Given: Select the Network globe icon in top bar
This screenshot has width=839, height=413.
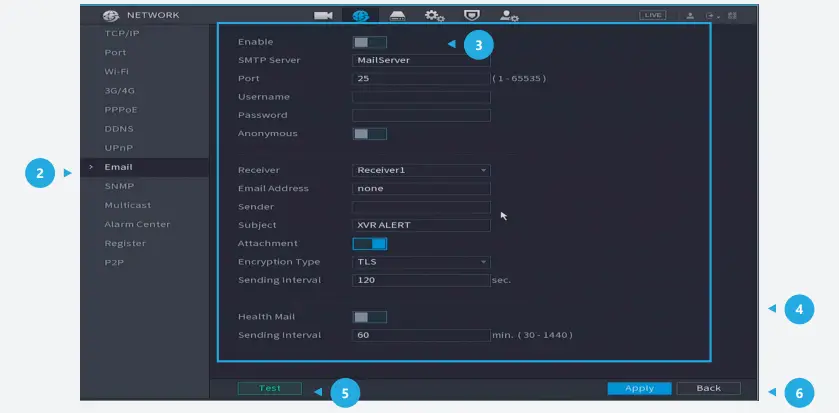Looking at the screenshot, I should point(361,16).
